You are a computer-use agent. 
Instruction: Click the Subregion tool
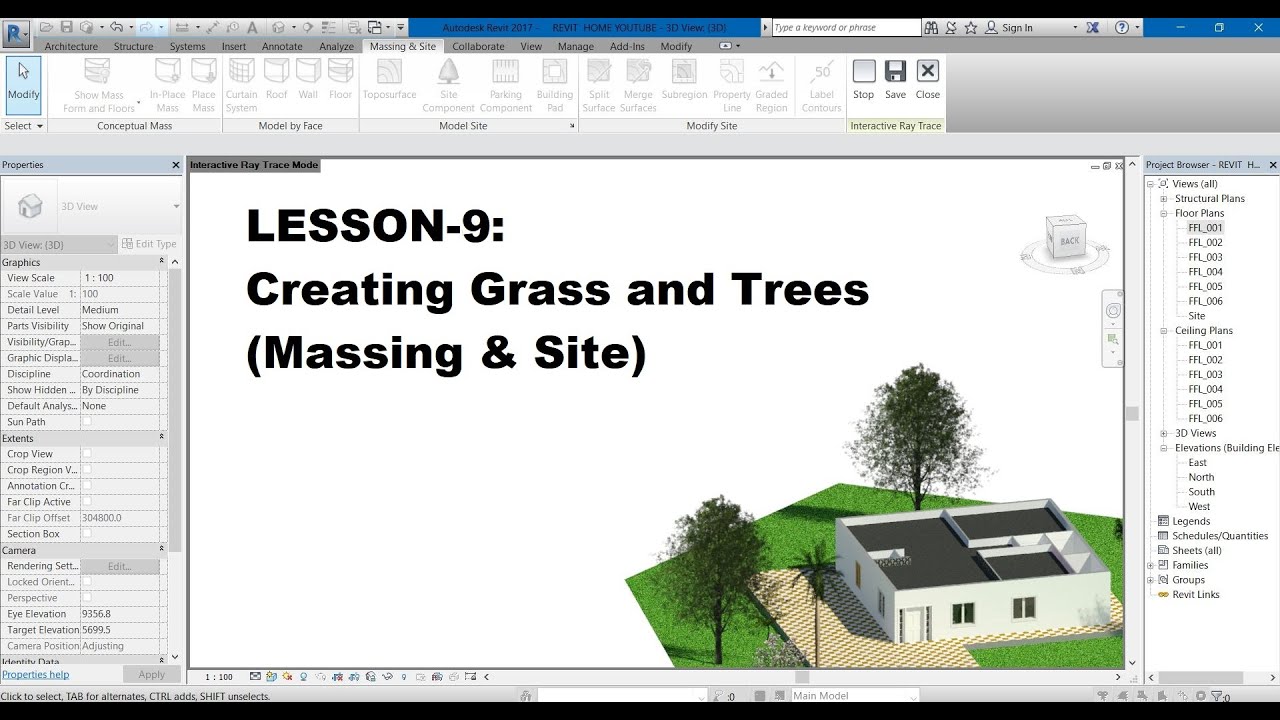pyautogui.click(x=684, y=80)
